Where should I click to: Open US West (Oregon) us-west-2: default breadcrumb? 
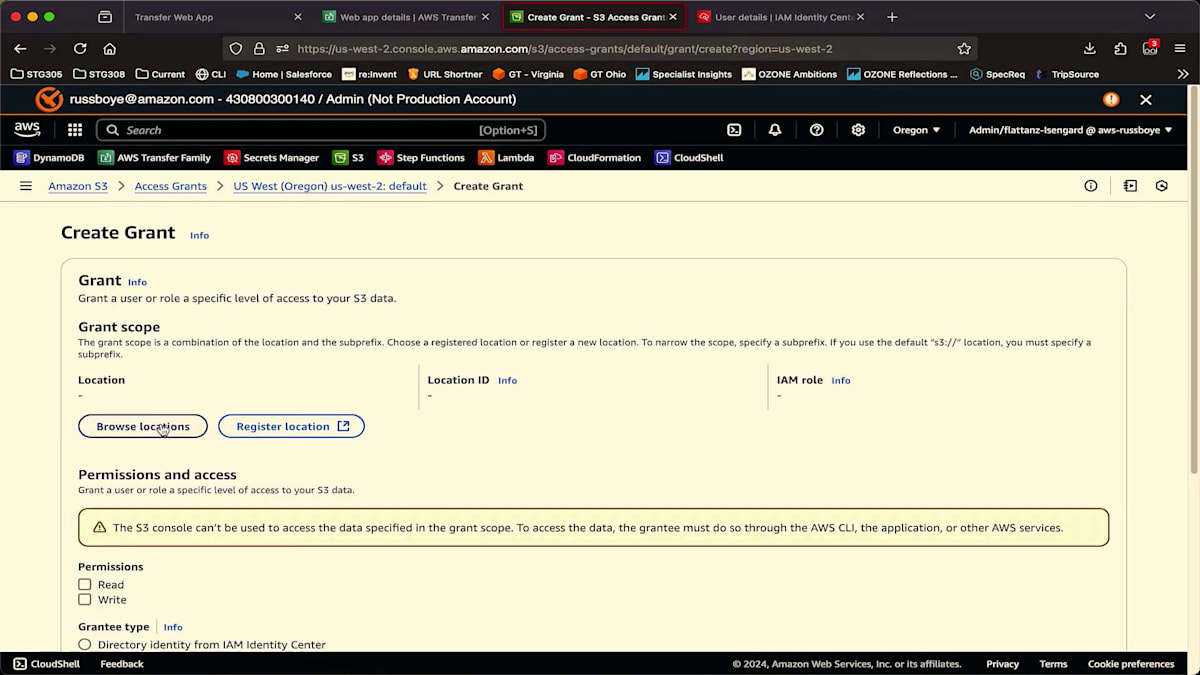pyautogui.click(x=330, y=186)
